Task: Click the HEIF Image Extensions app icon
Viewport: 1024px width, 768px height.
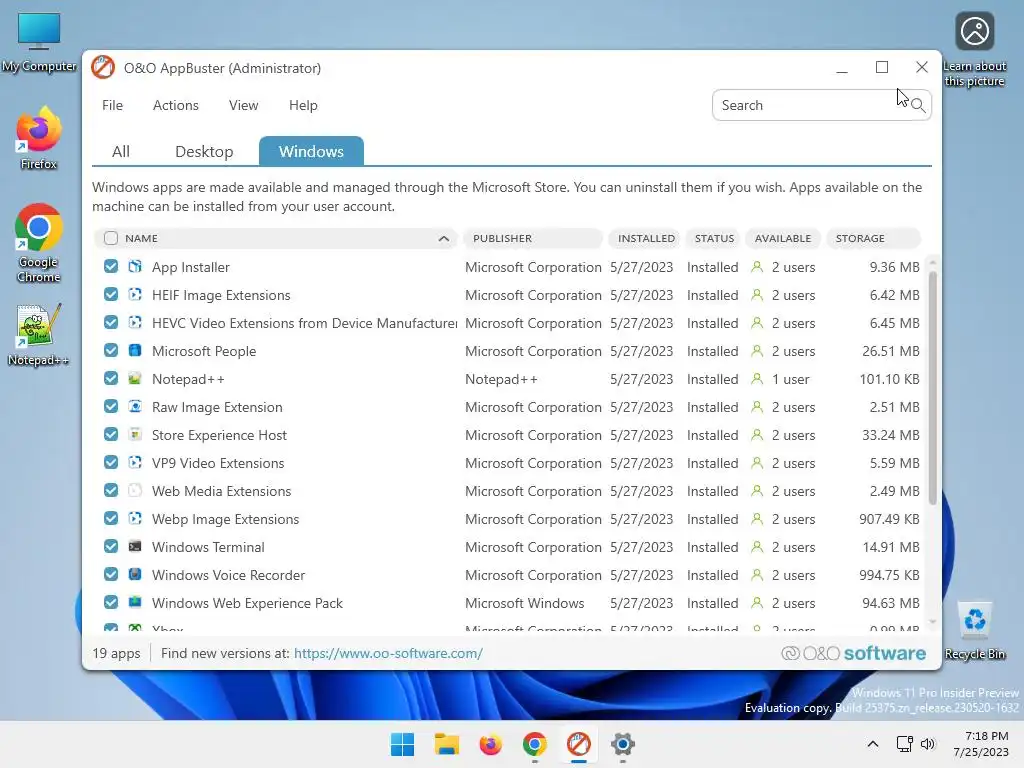Action: (x=135, y=295)
